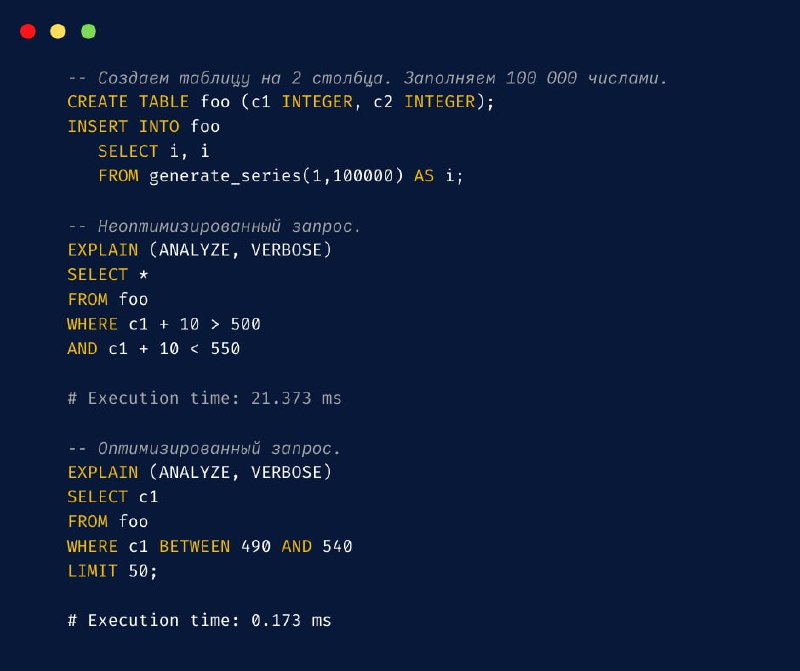Viewport: 800px width, 671px height.
Task: Click the CREATE TABLE foo statement line
Action: (x=281, y=102)
